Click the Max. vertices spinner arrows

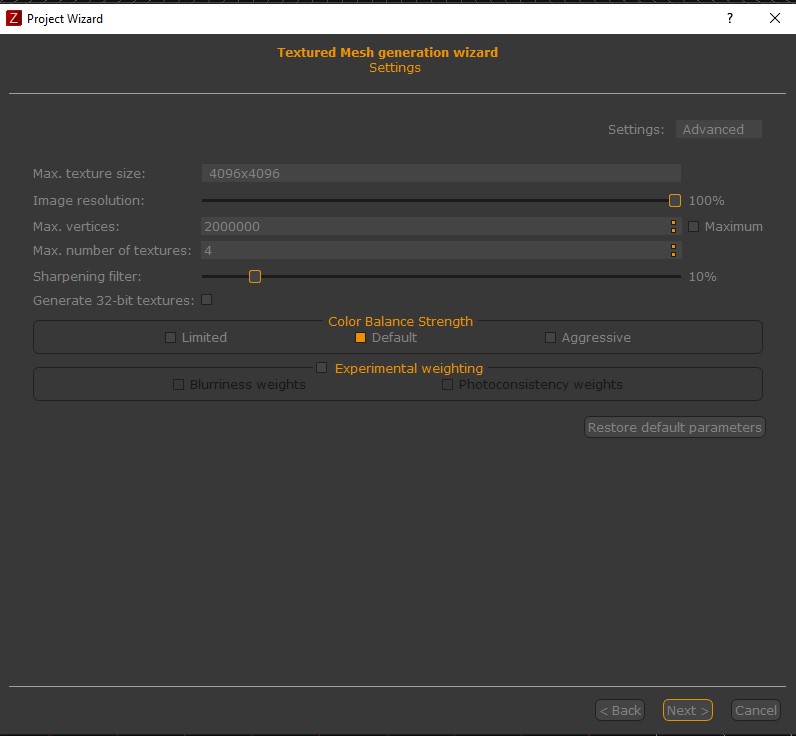pos(674,227)
